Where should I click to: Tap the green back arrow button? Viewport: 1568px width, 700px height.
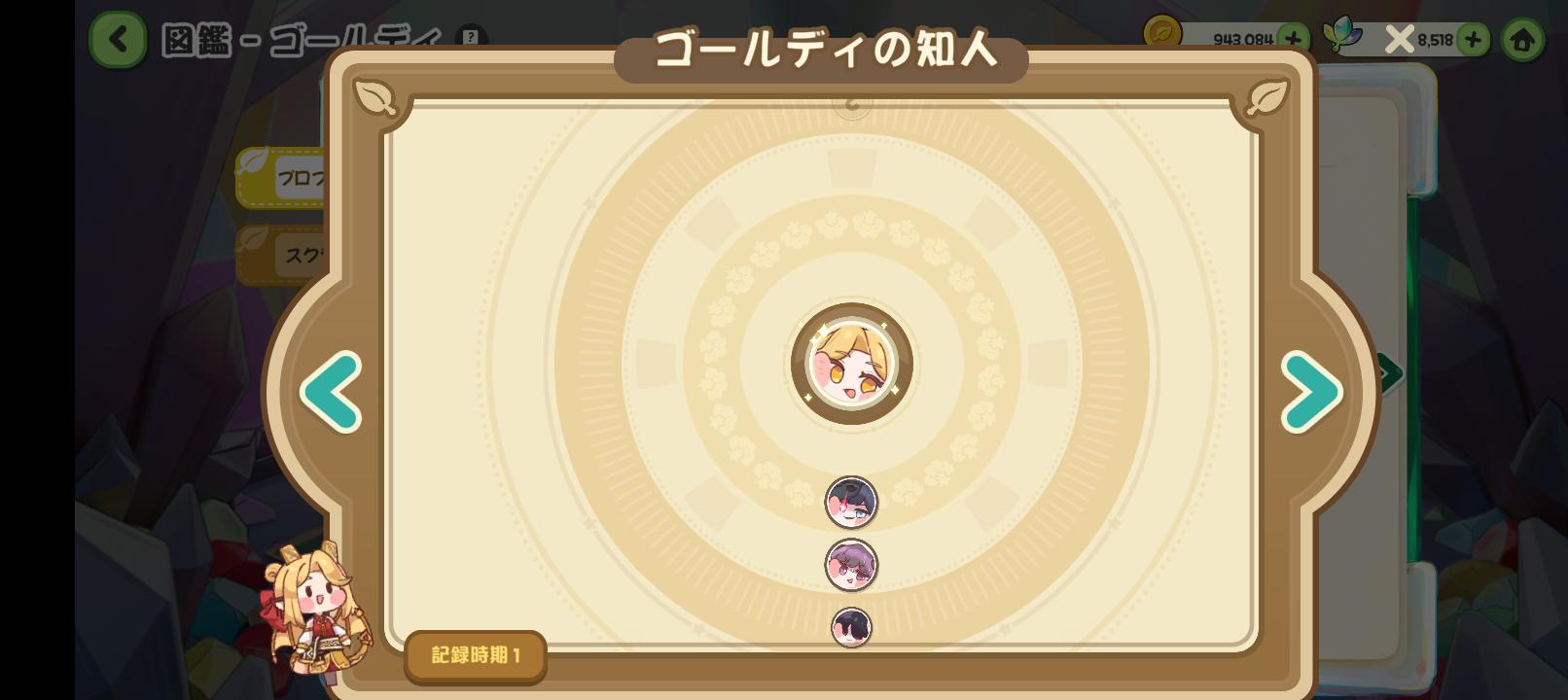point(118,40)
